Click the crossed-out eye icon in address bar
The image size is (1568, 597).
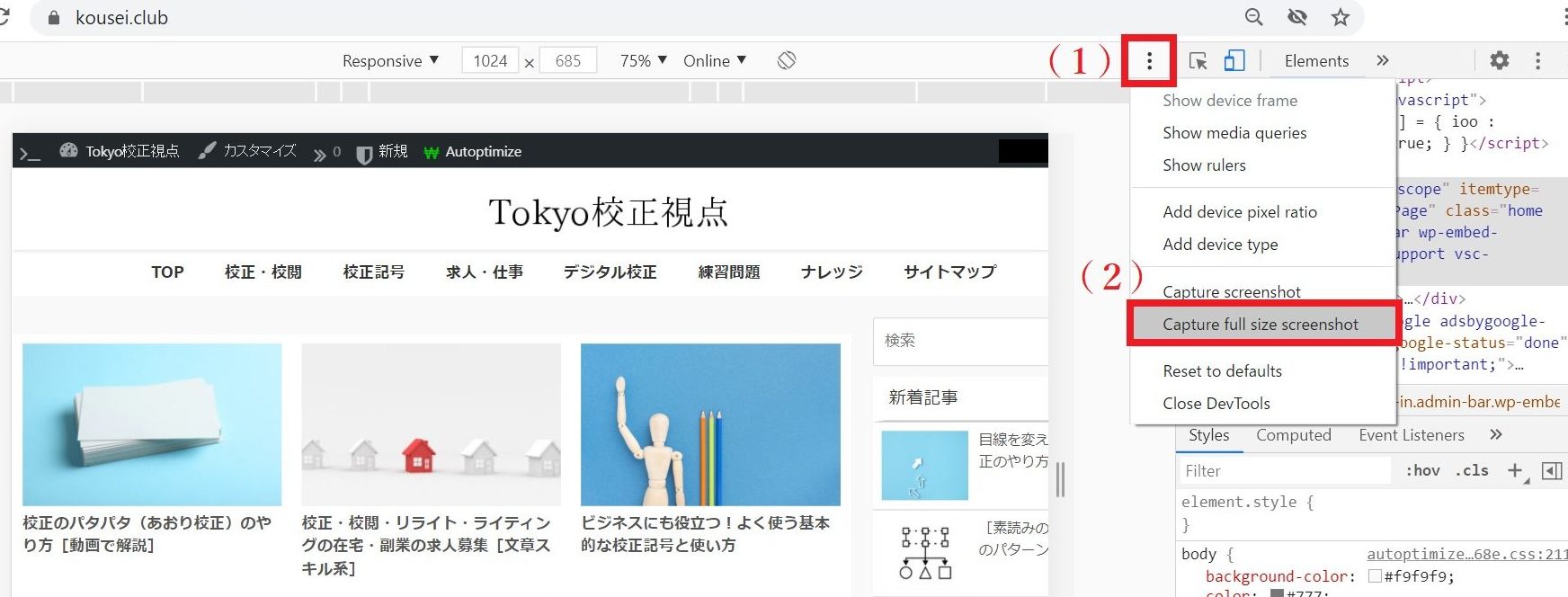pos(1296,17)
